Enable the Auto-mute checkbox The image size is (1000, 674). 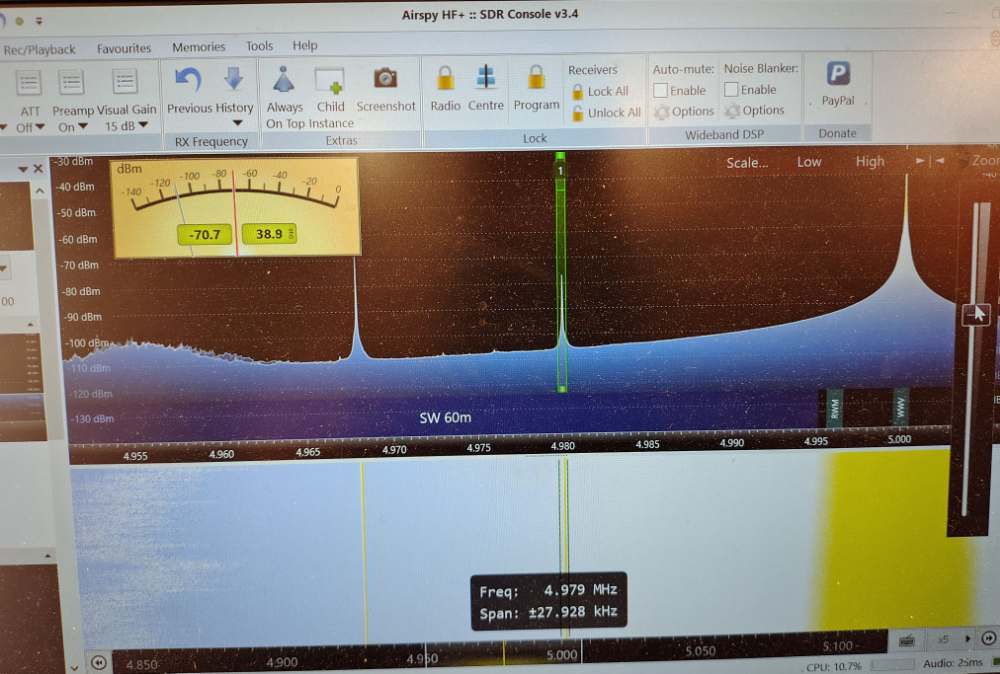pyautogui.click(x=661, y=90)
